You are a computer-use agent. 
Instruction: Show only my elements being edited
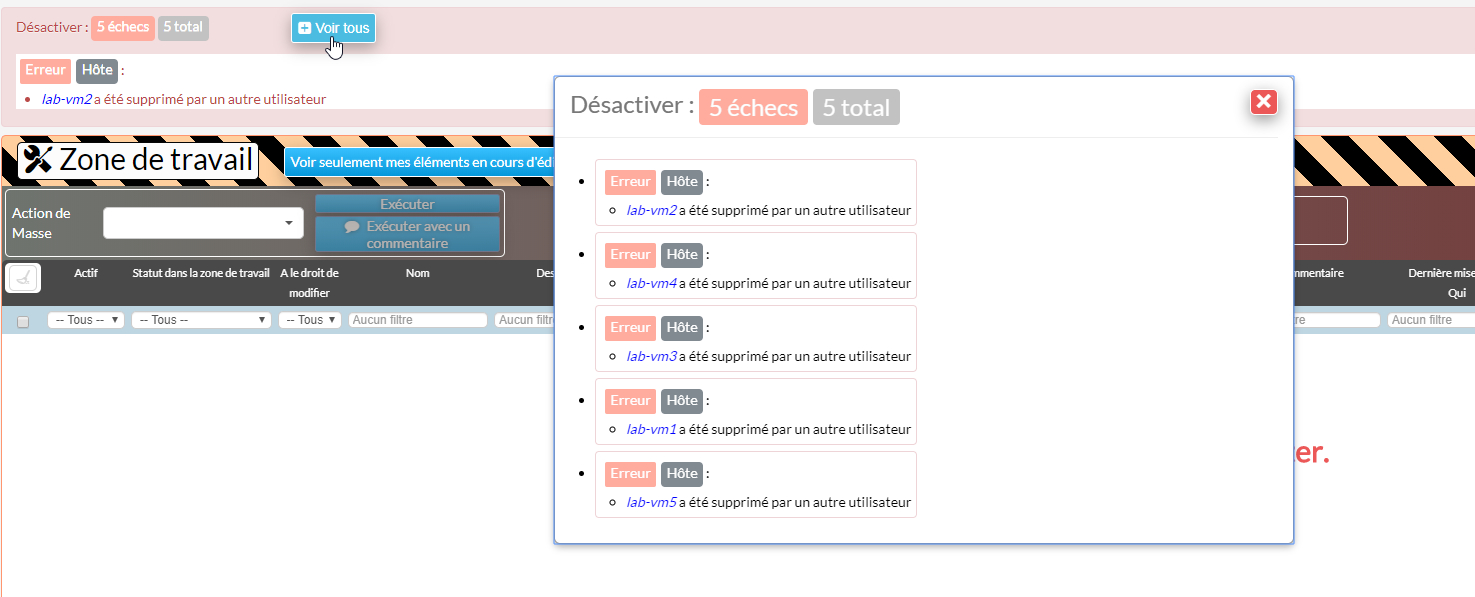(420, 162)
